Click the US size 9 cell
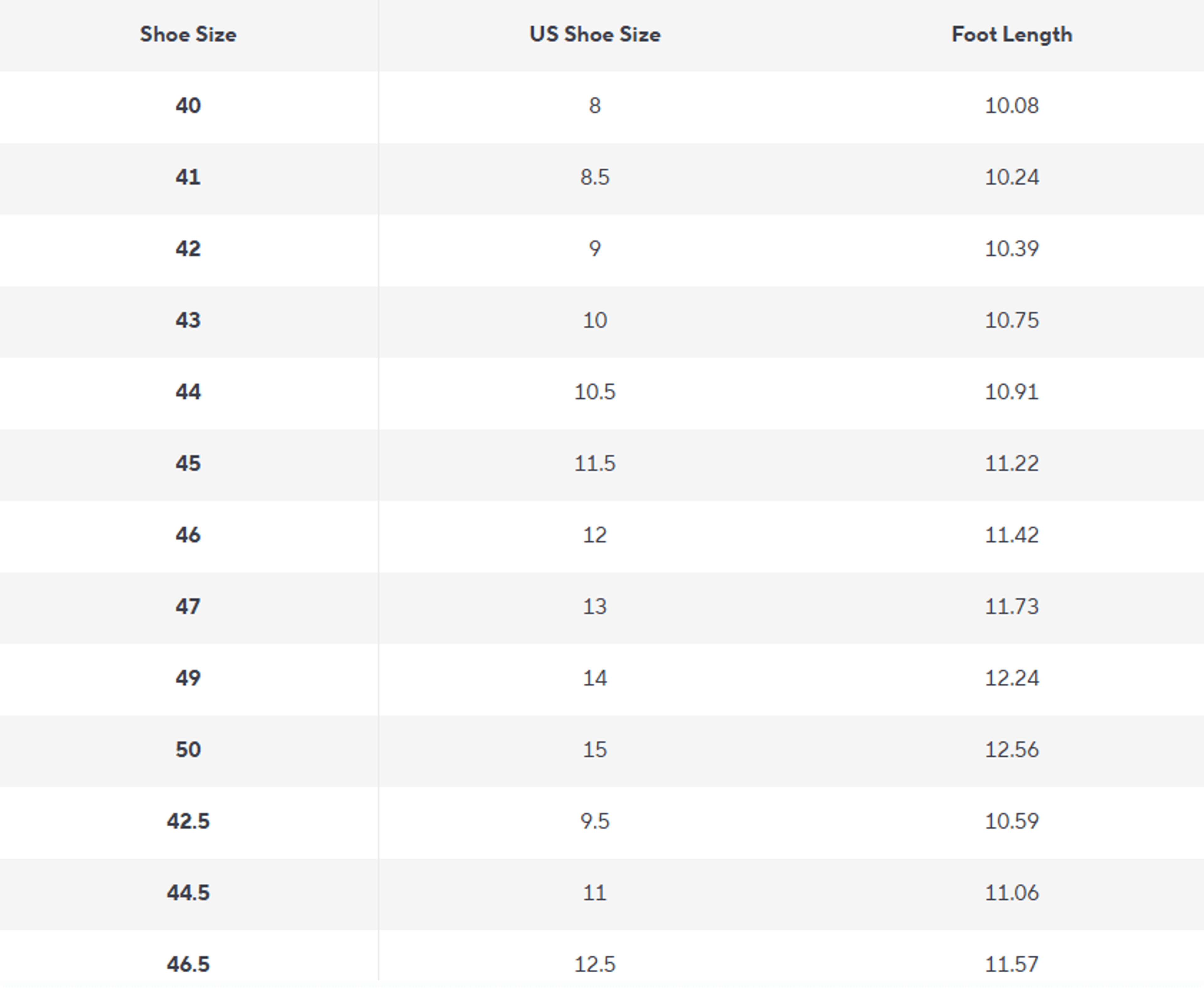This screenshot has width=1204, height=999. tap(594, 249)
